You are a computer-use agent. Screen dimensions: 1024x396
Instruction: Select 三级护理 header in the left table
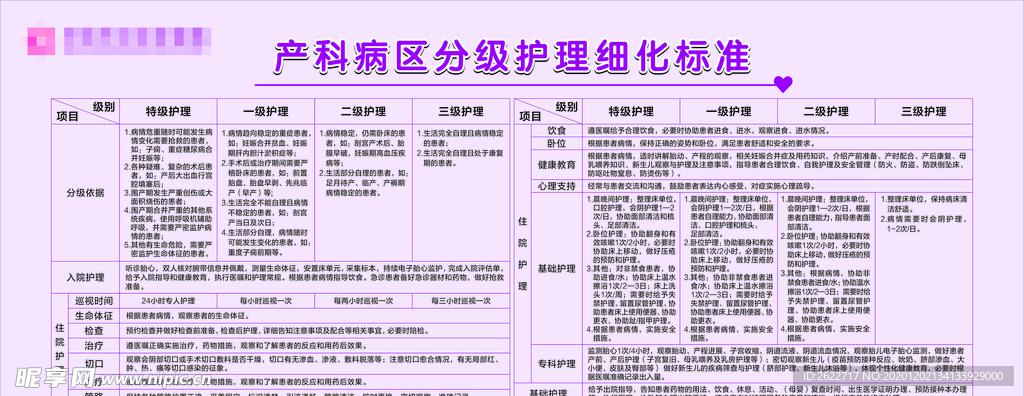[460, 112]
